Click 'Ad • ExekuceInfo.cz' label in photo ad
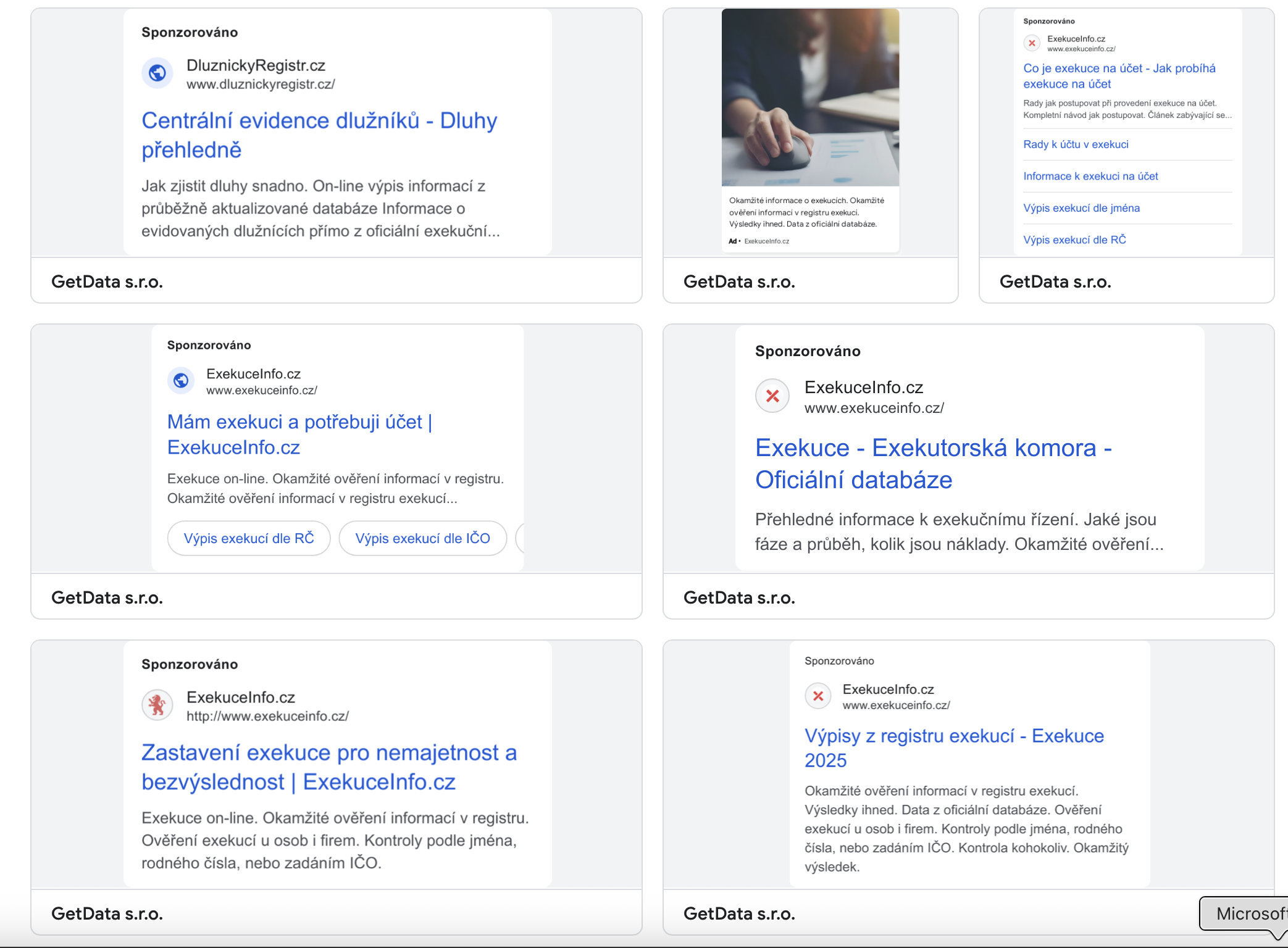This screenshot has height=948, width=1288. click(759, 241)
